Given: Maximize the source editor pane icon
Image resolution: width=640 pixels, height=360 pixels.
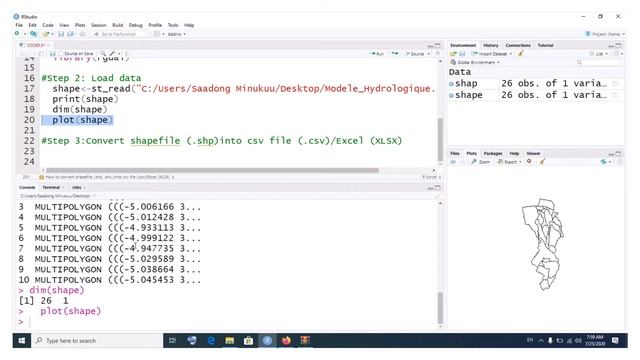Looking at the screenshot, I should click(x=438, y=45).
